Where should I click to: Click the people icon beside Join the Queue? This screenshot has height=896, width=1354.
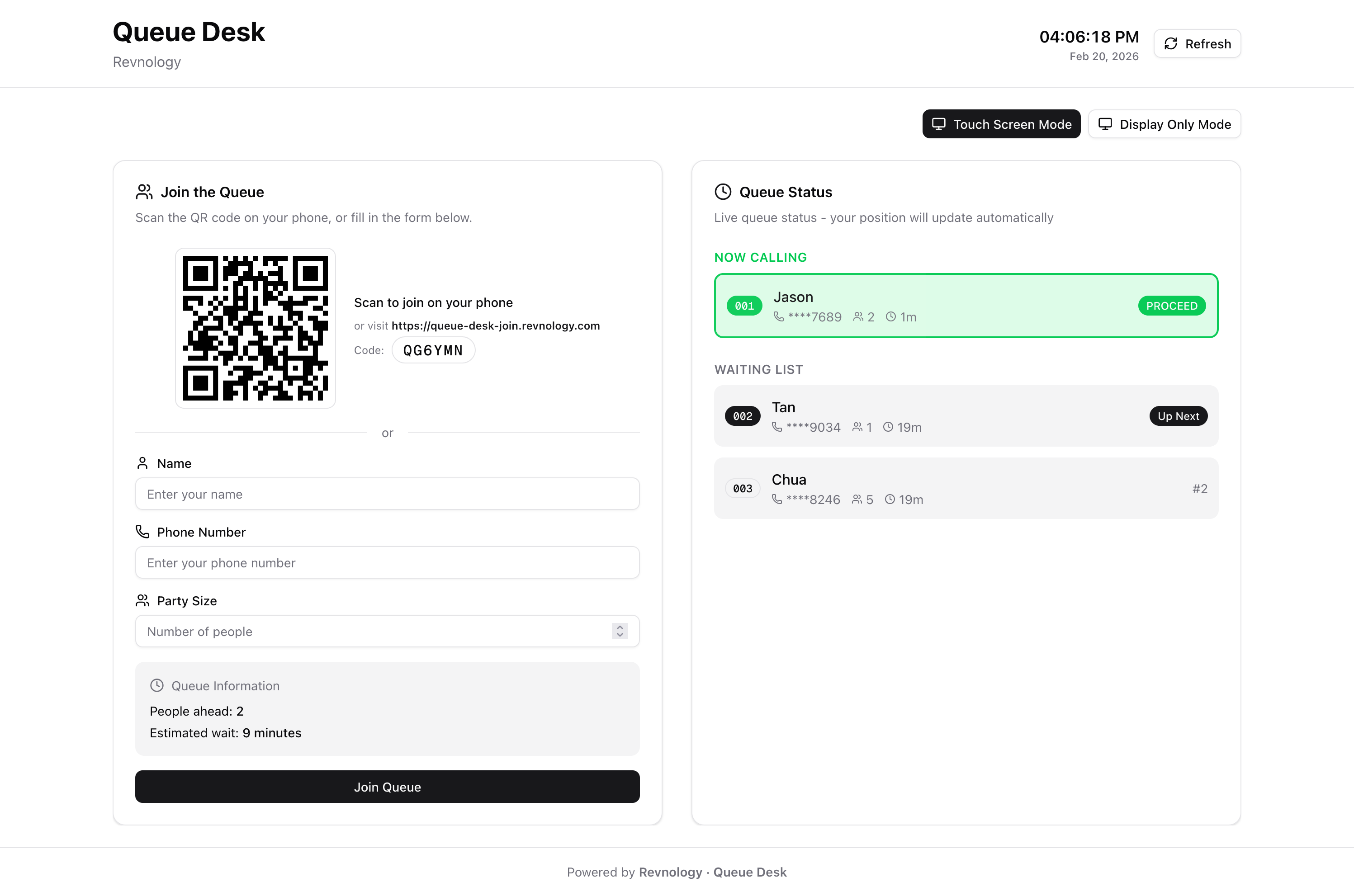tap(144, 192)
